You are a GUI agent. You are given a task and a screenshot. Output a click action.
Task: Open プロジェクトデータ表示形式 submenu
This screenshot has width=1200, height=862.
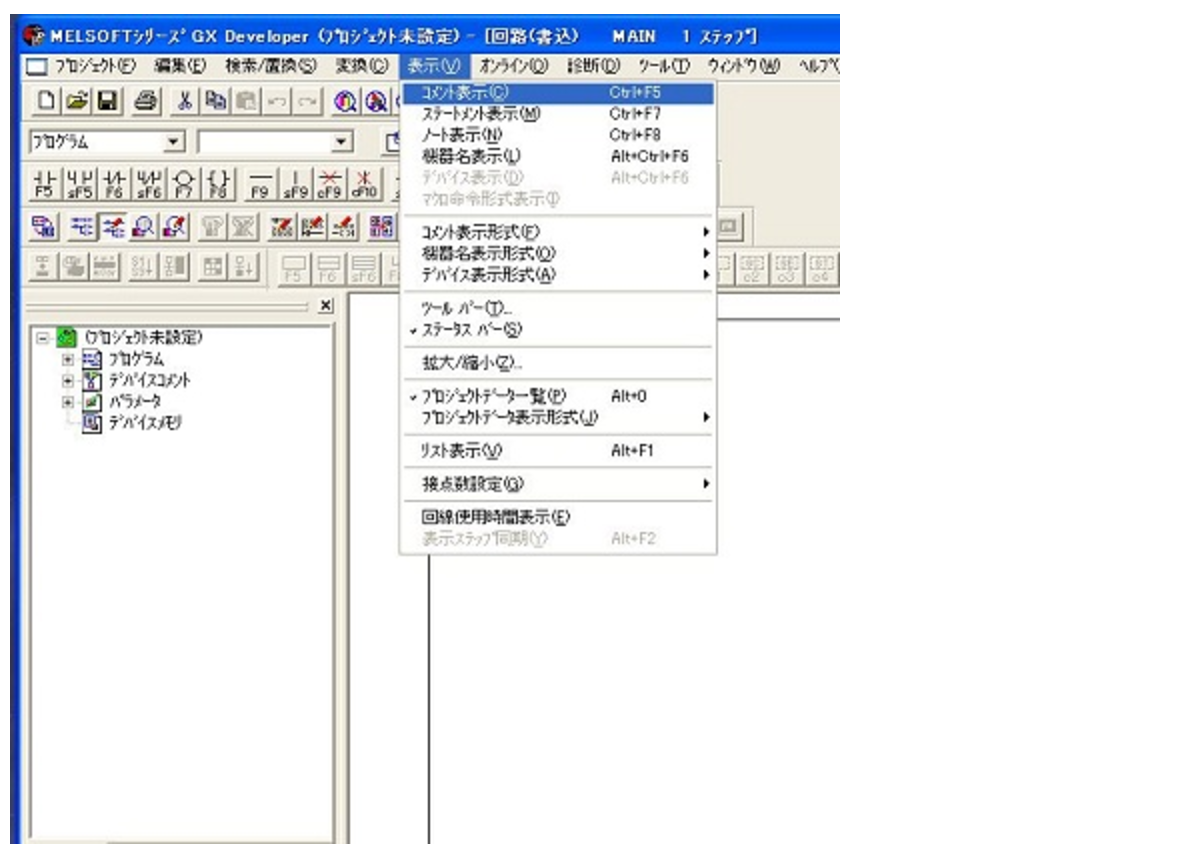point(559,417)
